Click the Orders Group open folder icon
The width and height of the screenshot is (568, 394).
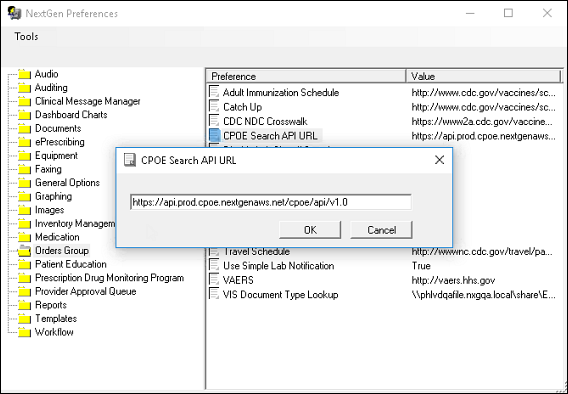click(x=25, y=251)
